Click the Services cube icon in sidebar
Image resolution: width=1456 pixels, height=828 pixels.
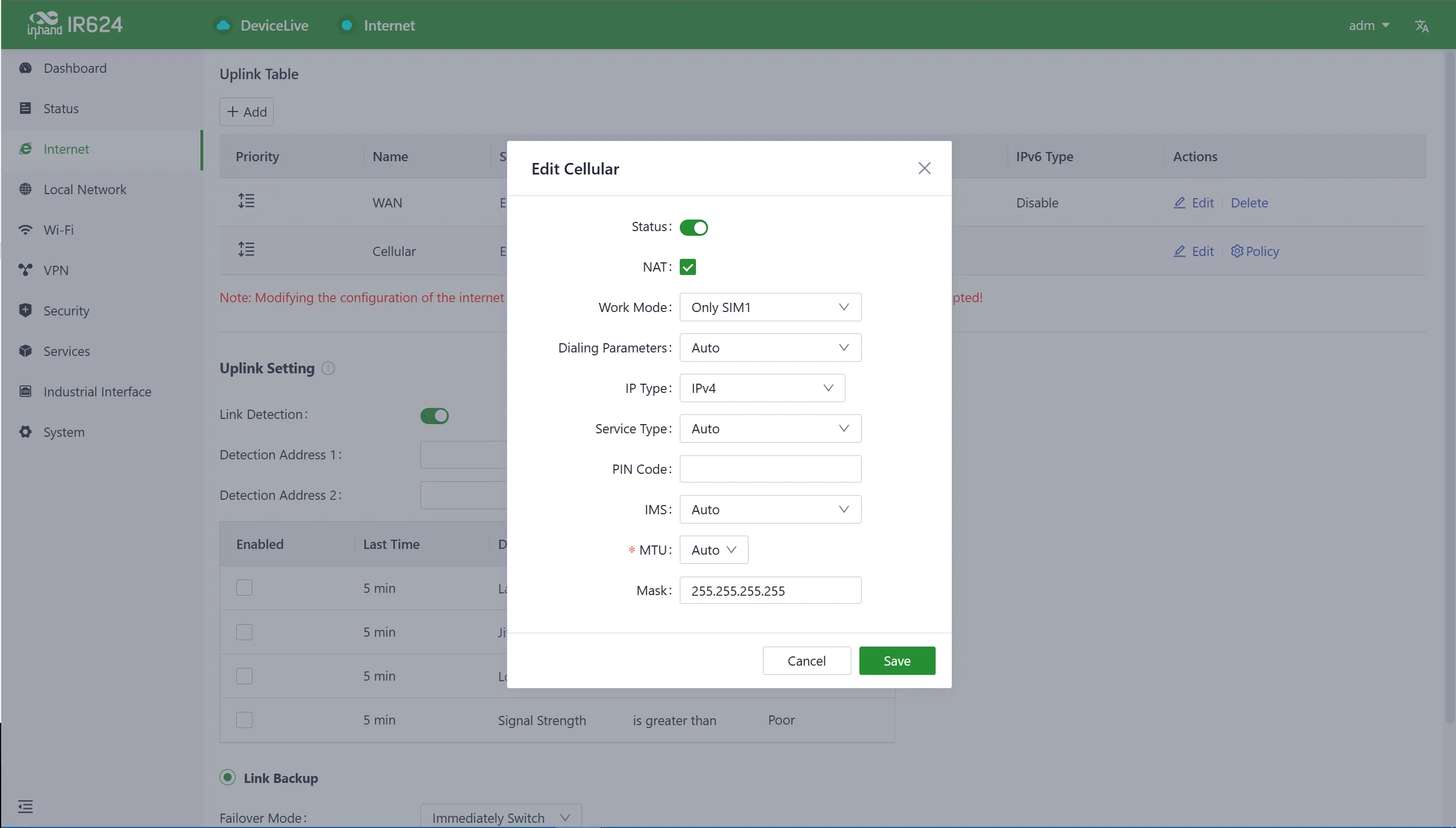(25, 351)
